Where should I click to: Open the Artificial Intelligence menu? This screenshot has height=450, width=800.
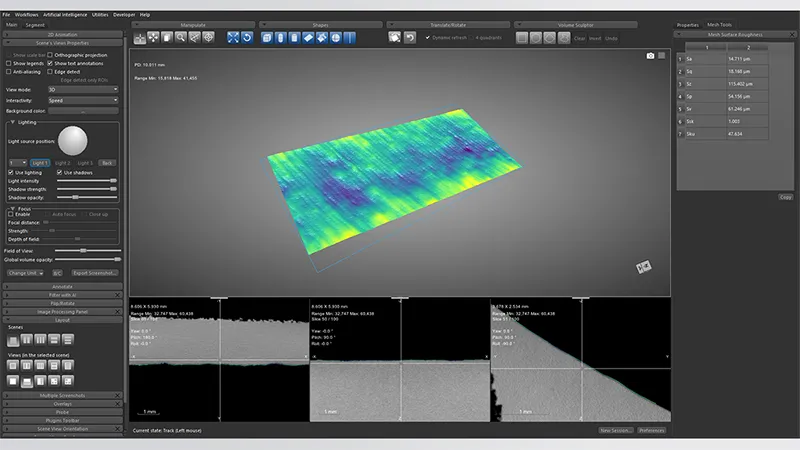65,15
